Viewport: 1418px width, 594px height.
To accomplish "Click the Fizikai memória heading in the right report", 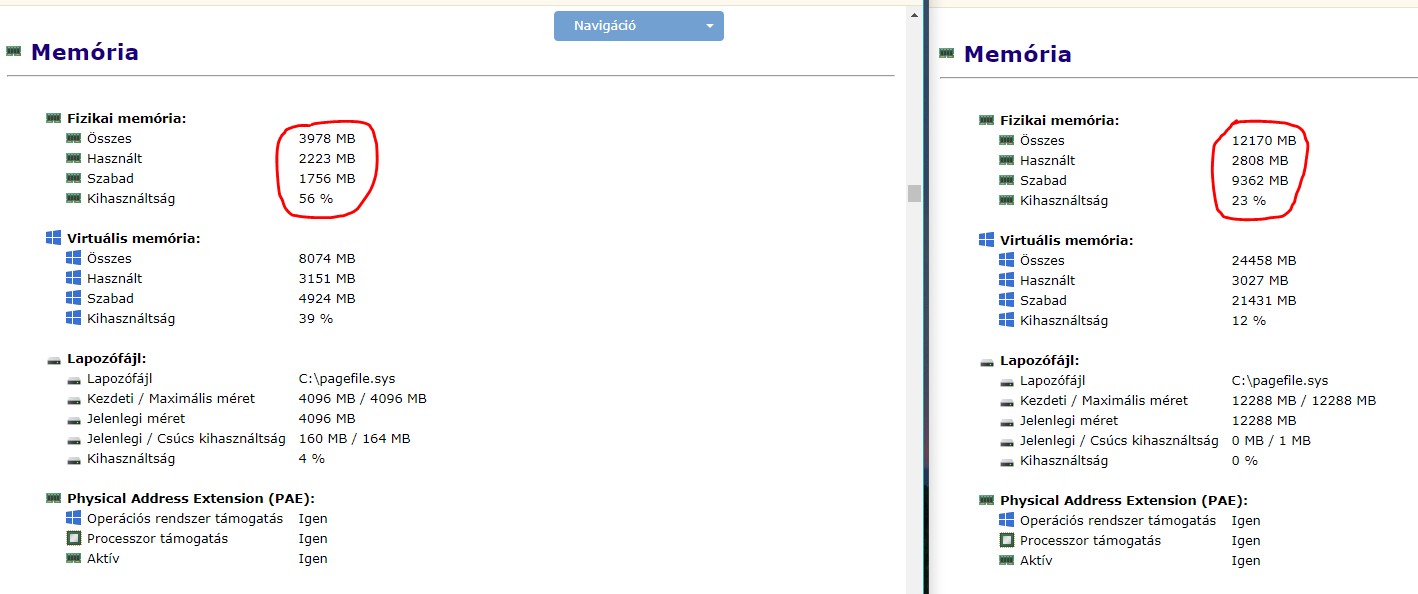I will point(1060,120).
